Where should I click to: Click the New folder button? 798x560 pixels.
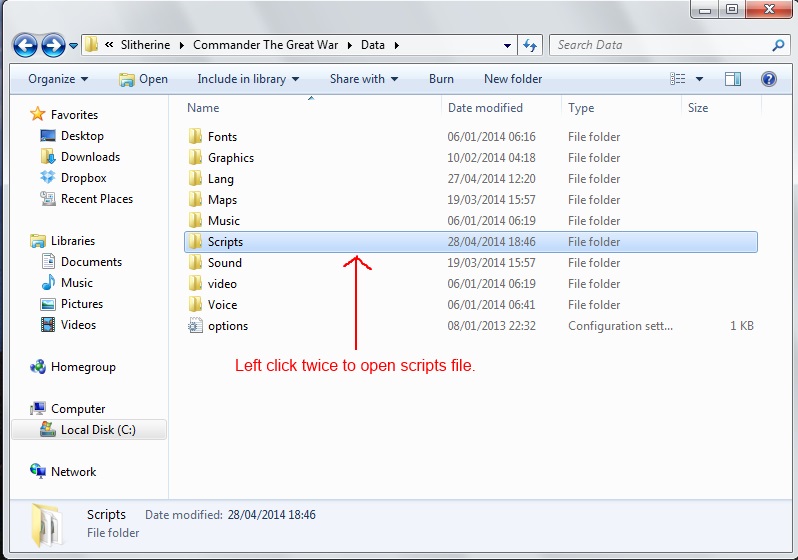click(513, 79)
